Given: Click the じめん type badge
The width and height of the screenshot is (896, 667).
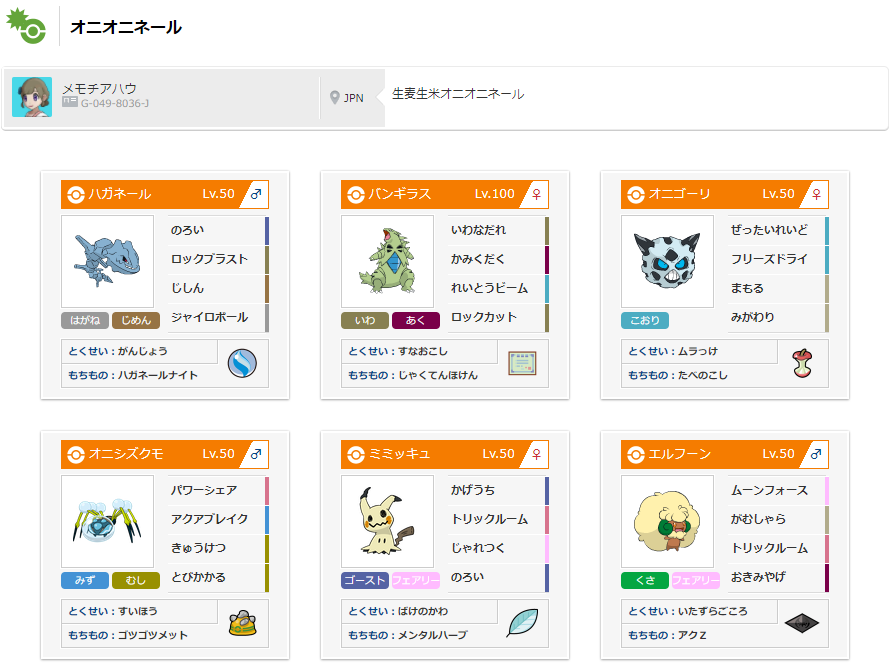Looking at the screenshot, I should pyautogui.click(x=136, y=321).
